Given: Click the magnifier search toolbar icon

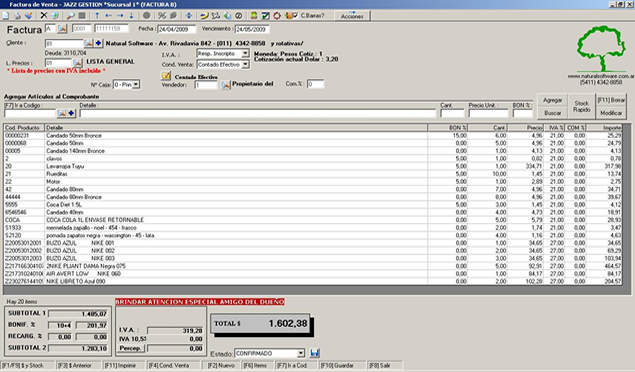Looking at the screenshot, I should (70, 15).
